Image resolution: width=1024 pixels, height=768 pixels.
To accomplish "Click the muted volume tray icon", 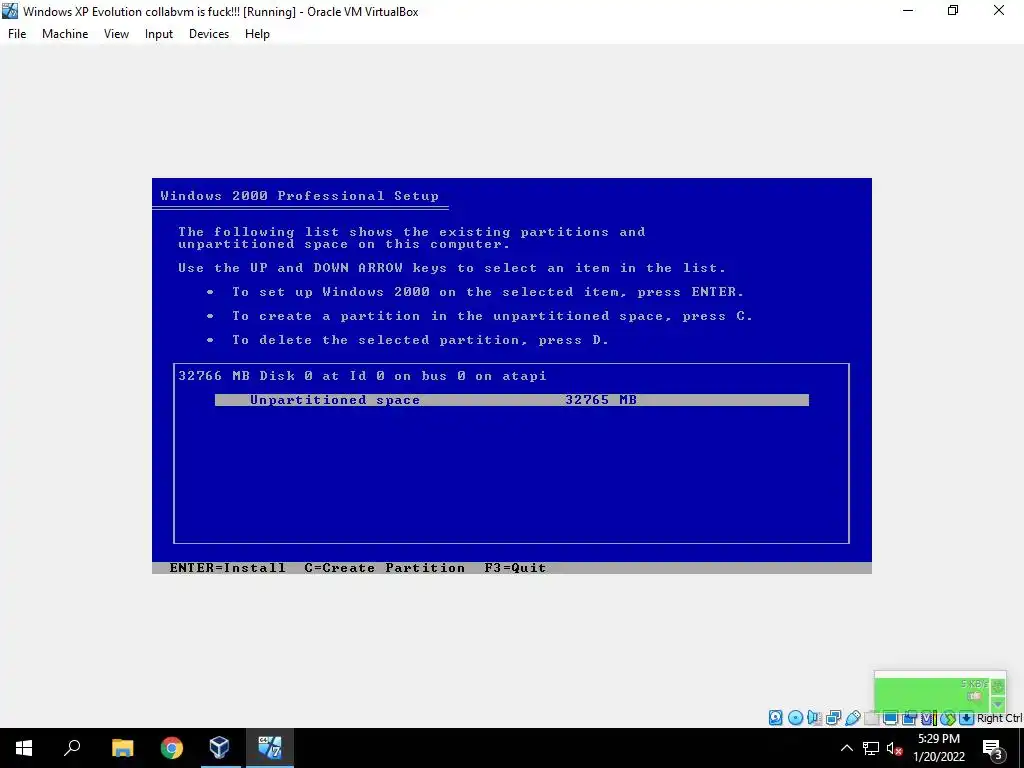I will click(x=894, y=748).
